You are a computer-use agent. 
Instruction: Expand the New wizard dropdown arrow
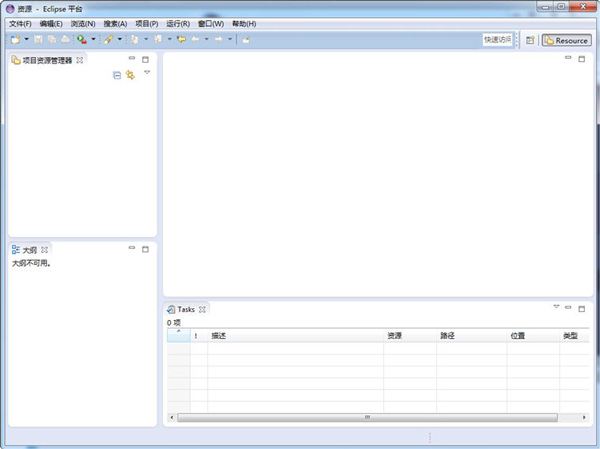tap(26, 40)
